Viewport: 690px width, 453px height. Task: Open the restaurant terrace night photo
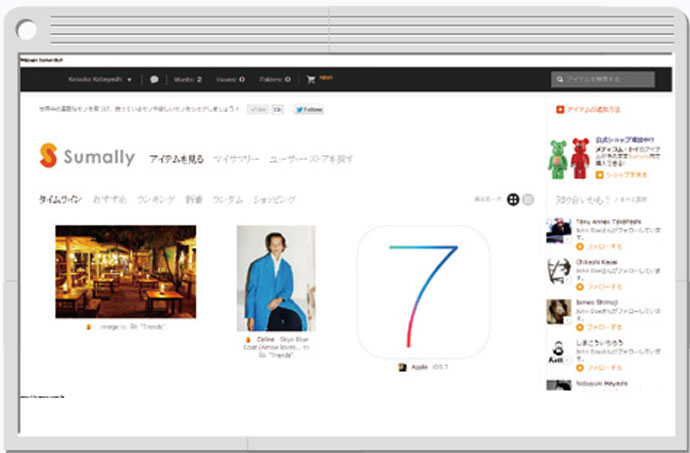(126, 272)
